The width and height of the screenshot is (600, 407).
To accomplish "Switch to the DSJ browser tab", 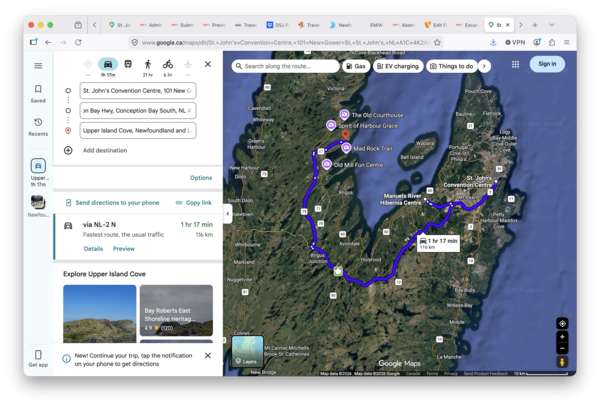I will tap(278, 25).
